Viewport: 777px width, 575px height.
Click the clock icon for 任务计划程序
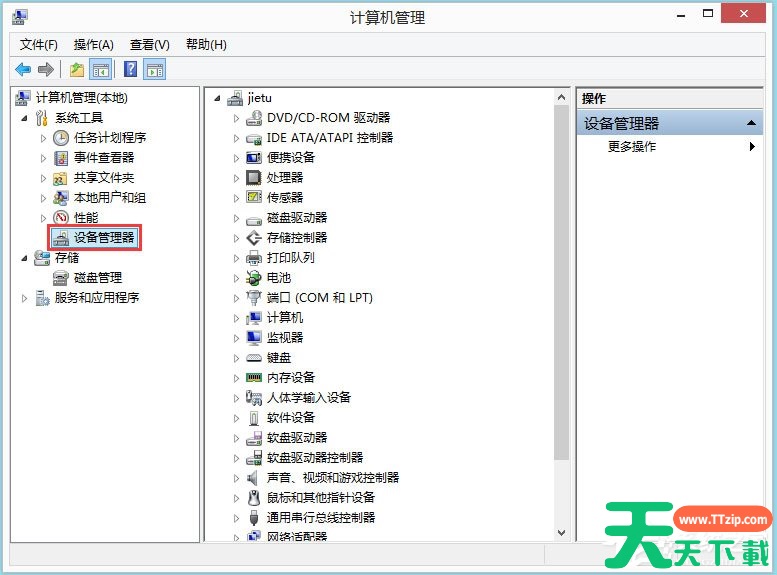61,137
